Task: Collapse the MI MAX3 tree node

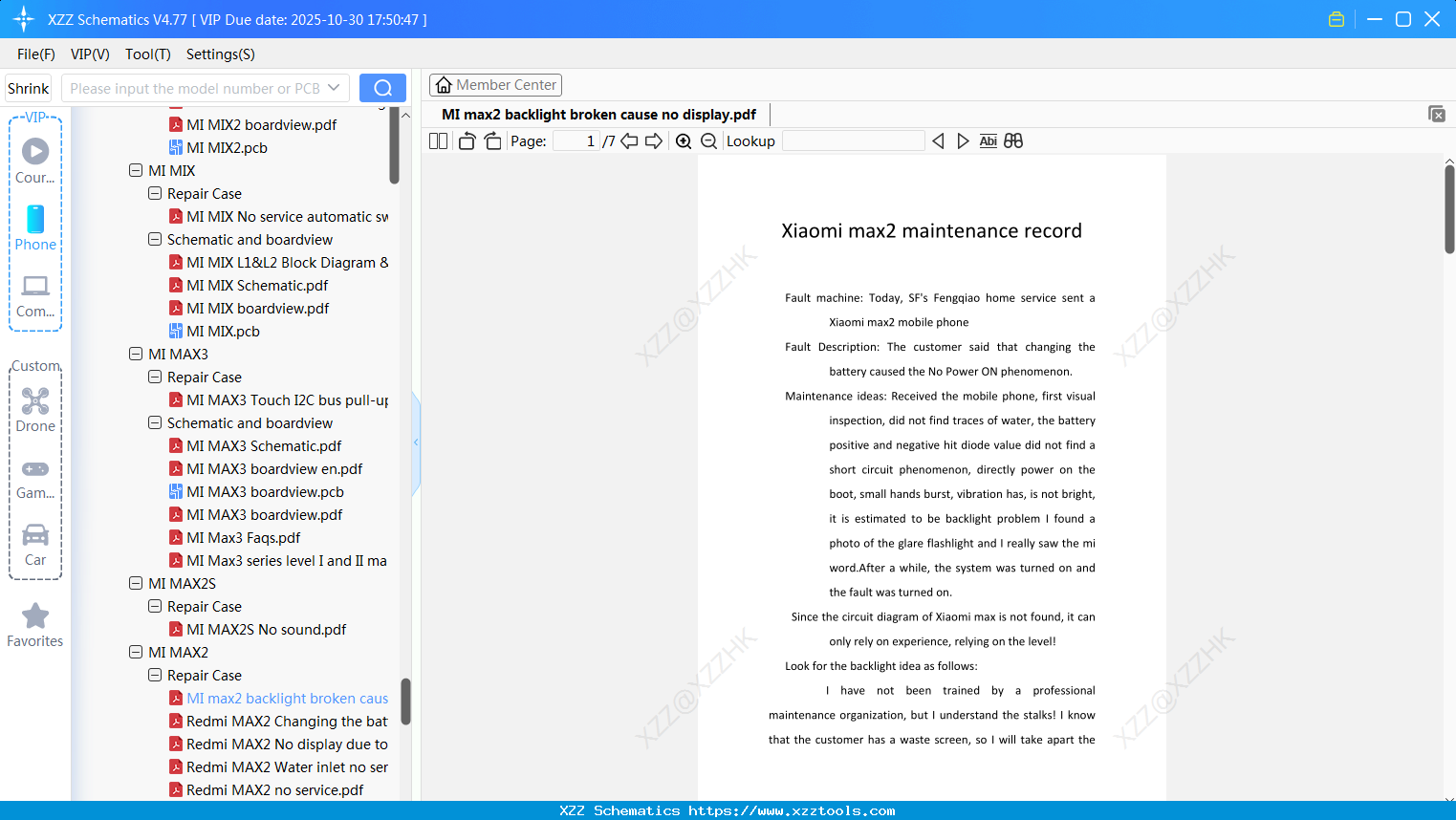Action: 136,355
